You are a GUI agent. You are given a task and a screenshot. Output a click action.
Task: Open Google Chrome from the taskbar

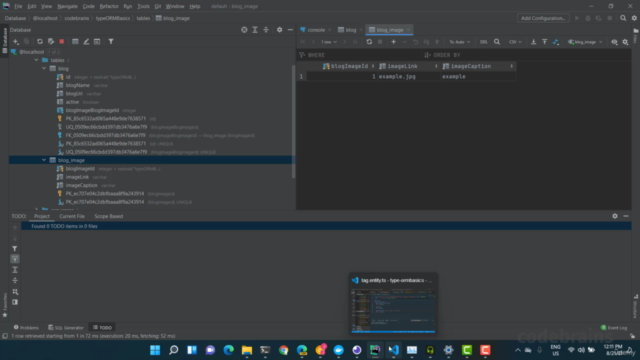284,350
